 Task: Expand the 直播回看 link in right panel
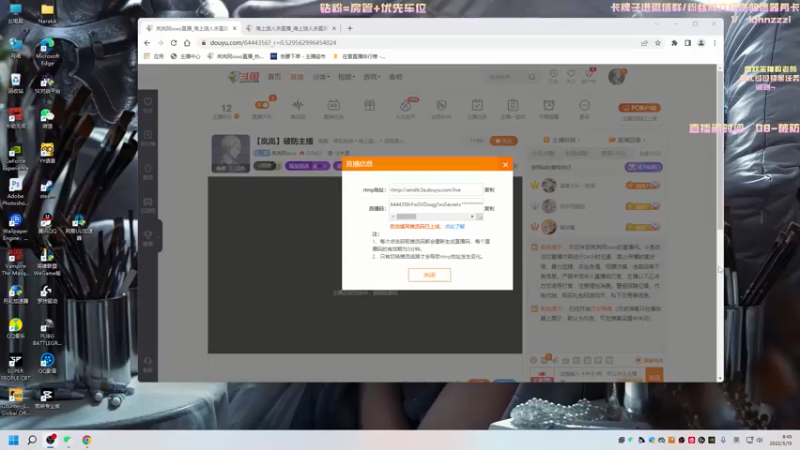627,140
